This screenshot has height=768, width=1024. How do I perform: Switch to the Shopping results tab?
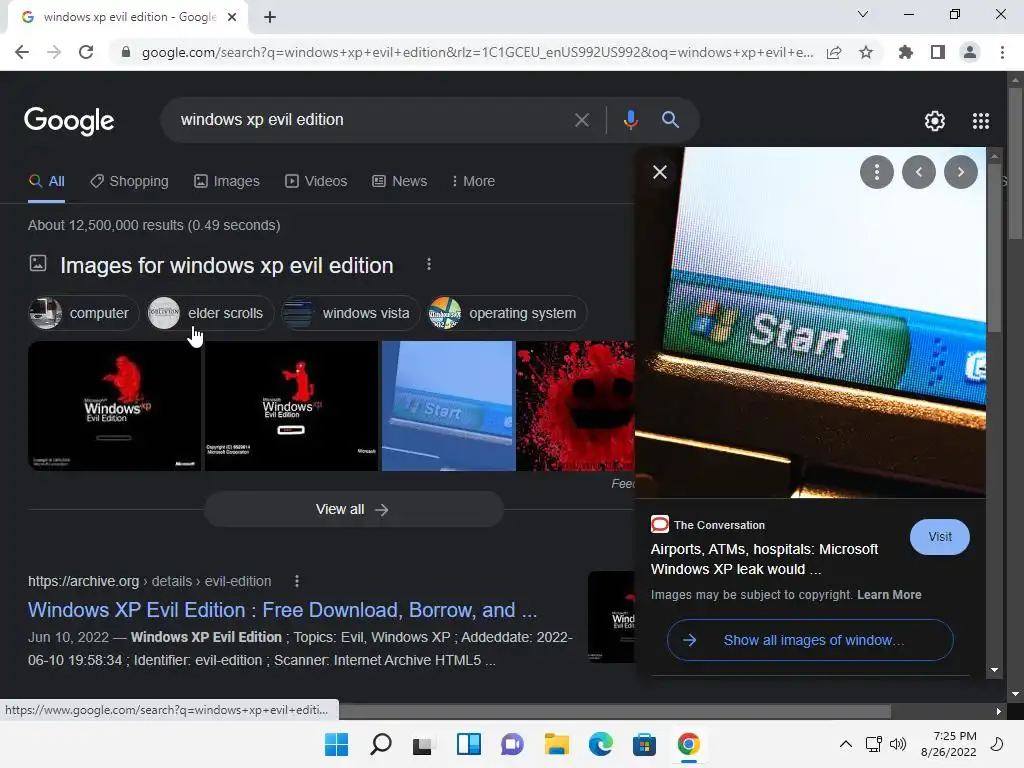pyautogui.click(x=129, y=182)
